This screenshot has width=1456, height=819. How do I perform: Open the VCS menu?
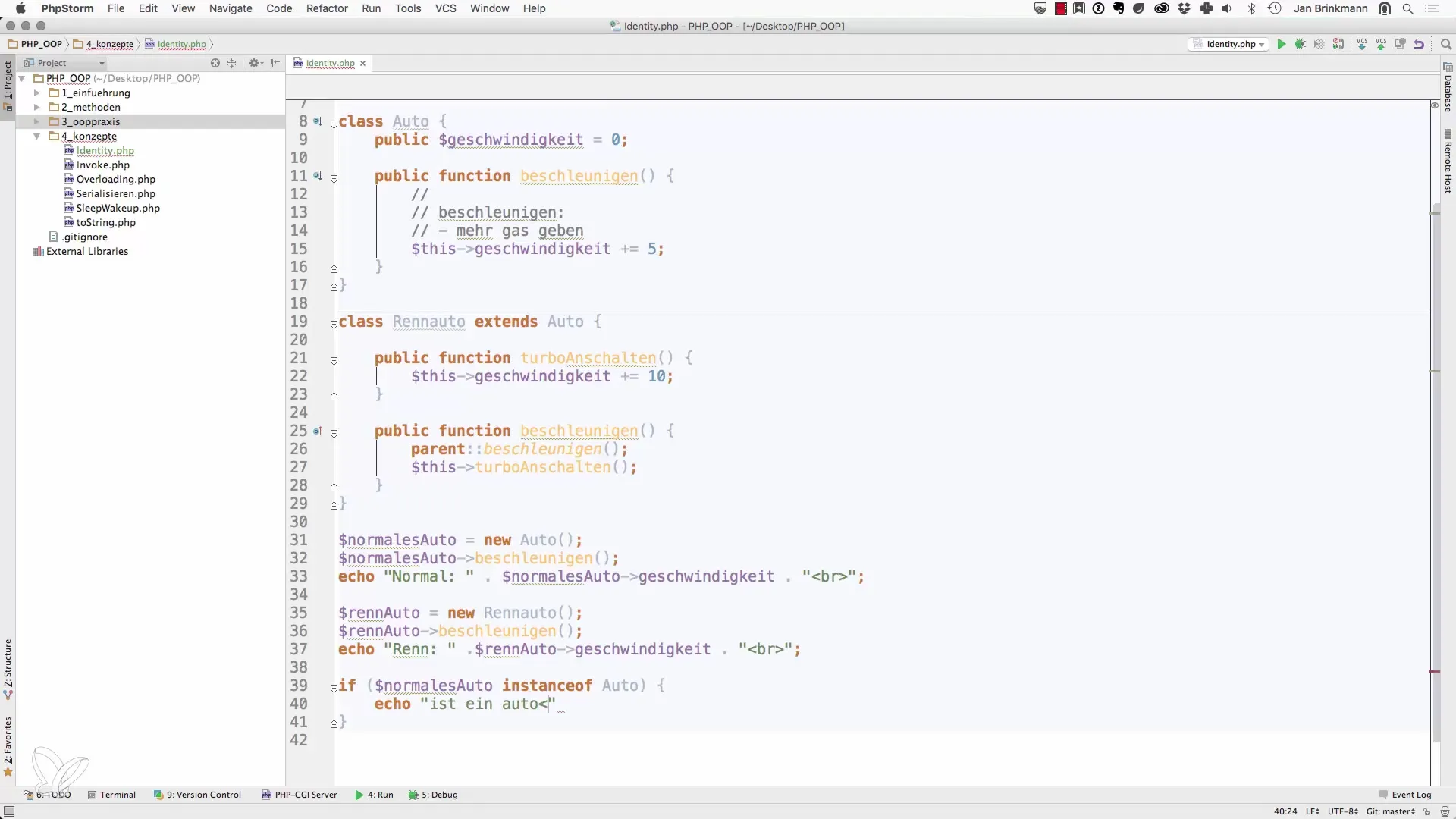(445, 8)
